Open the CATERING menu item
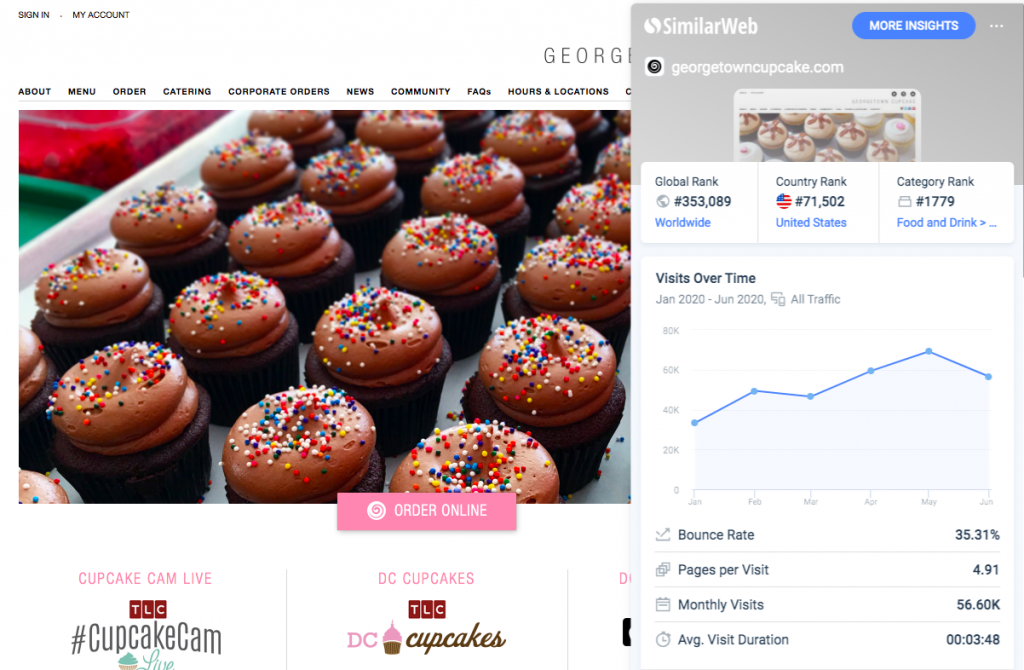 tap(187, 91)
